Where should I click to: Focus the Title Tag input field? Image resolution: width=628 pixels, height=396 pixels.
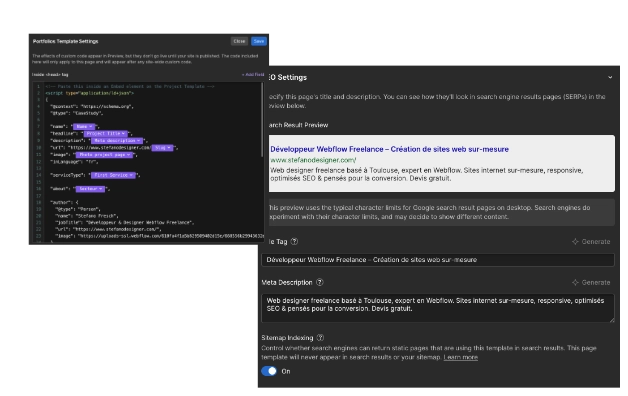click(438, 260)
